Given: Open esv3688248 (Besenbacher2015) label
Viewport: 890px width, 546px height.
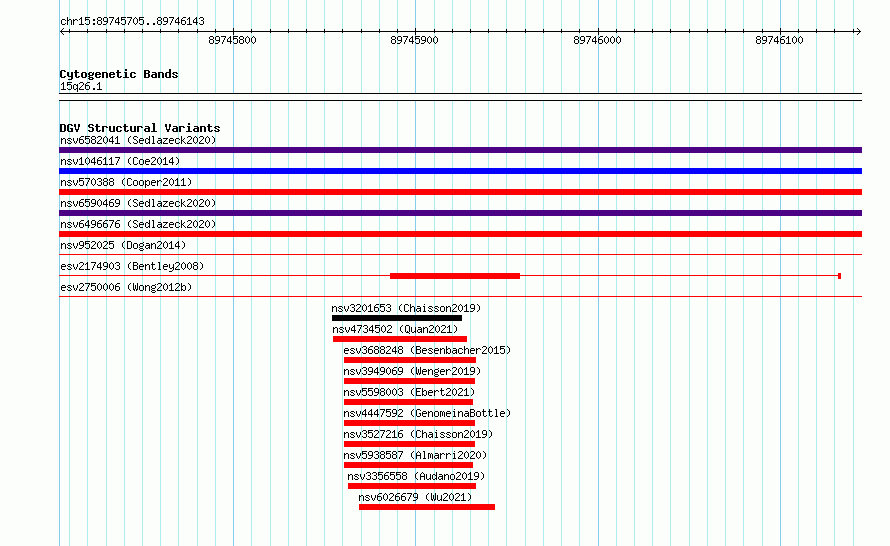Looking at the screenshot, I should pyautogui.click(x=427, y=350).
